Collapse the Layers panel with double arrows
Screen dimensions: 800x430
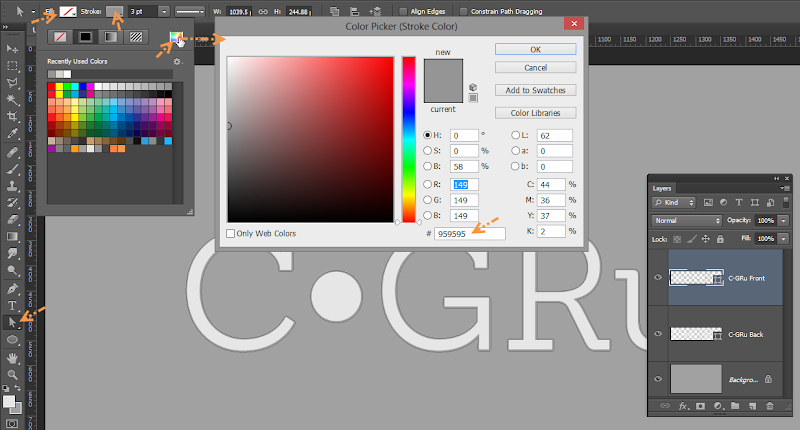[777, 178]
